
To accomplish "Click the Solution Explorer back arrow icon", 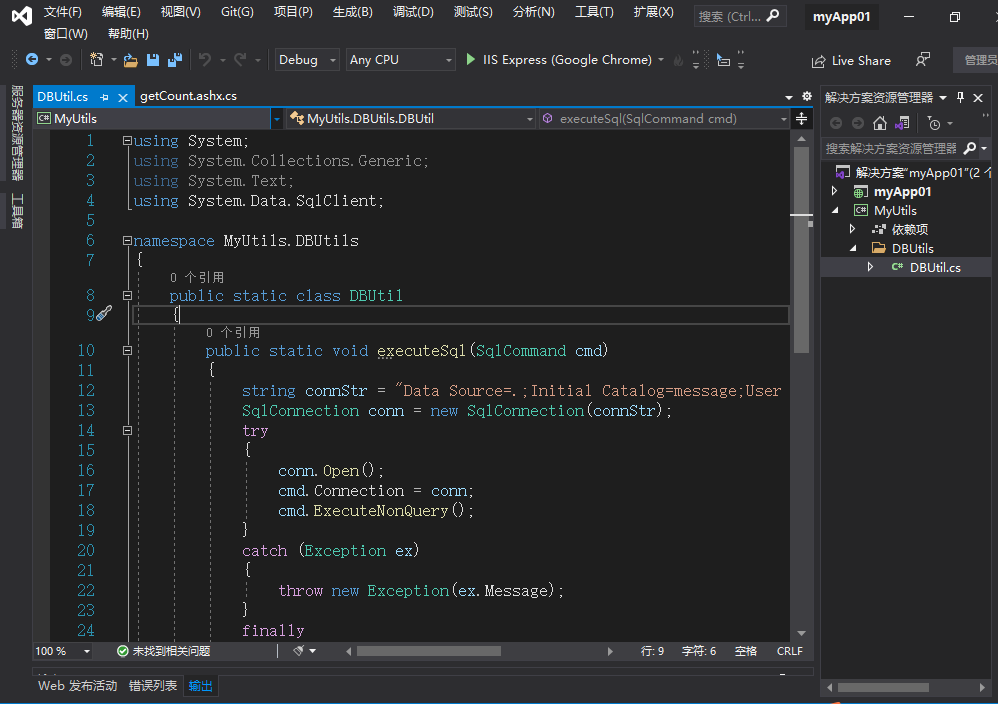I will tap(836, 123).
